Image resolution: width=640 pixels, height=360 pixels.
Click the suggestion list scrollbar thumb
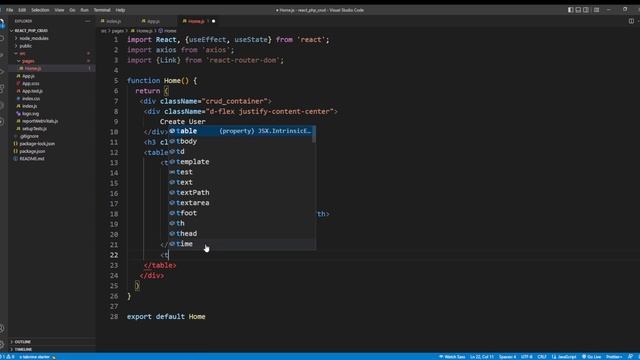point(314,134)
